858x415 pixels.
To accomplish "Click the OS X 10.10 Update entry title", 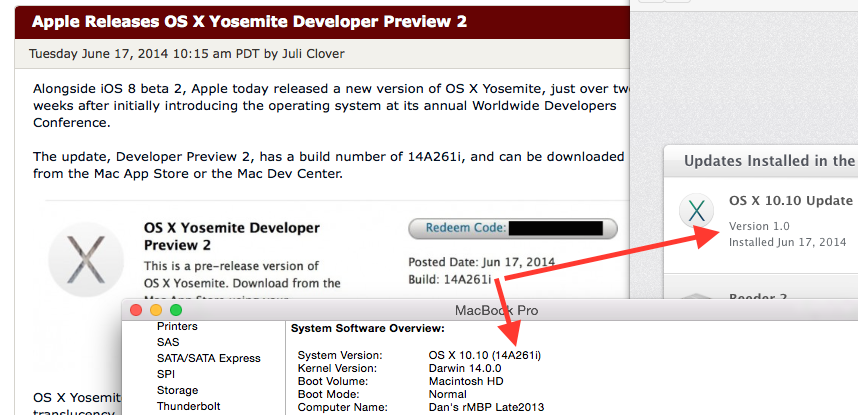I will pyautogui.click(x=791, y=201).
